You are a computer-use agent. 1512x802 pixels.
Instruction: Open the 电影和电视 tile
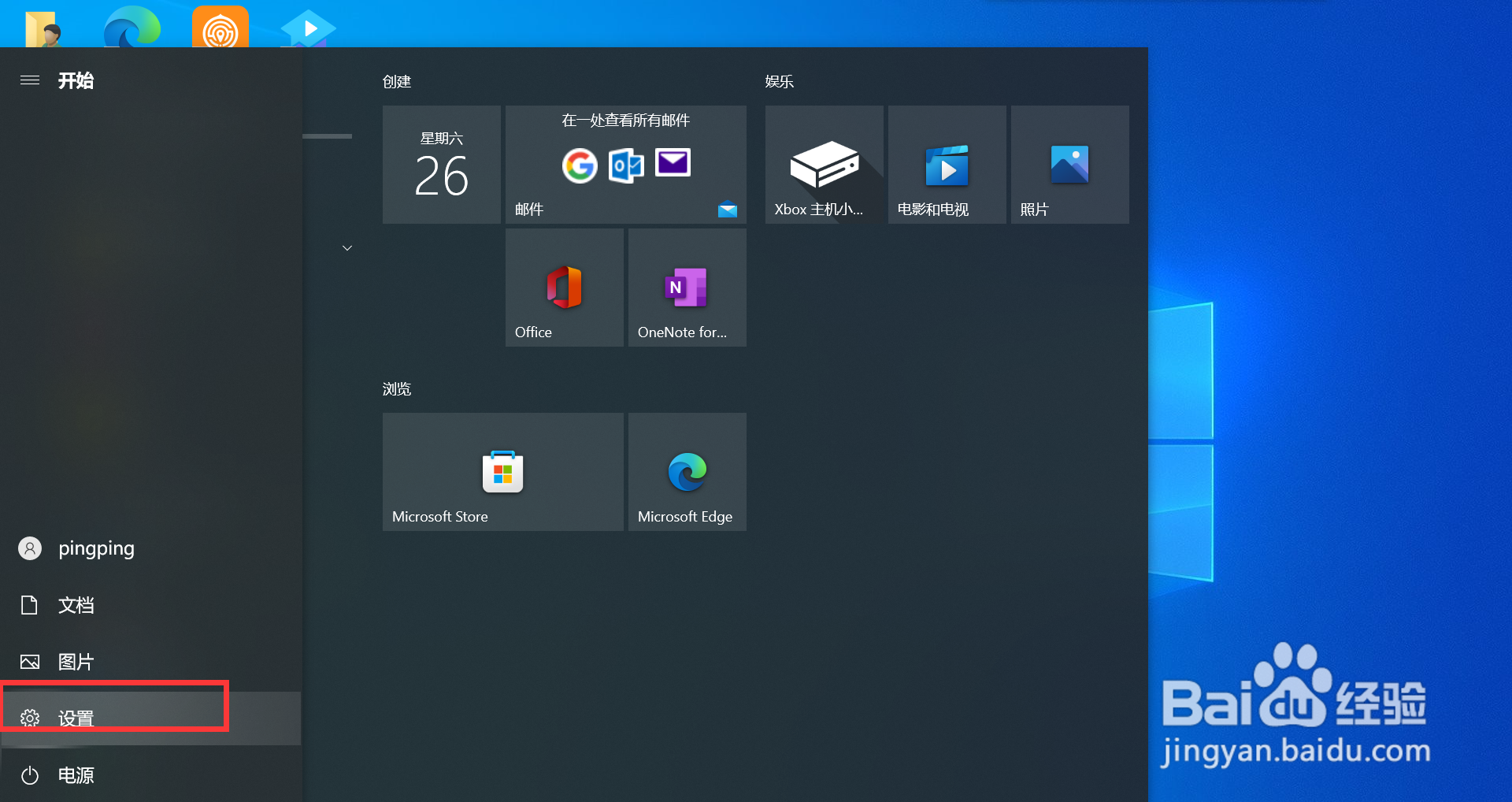point(947,165)
